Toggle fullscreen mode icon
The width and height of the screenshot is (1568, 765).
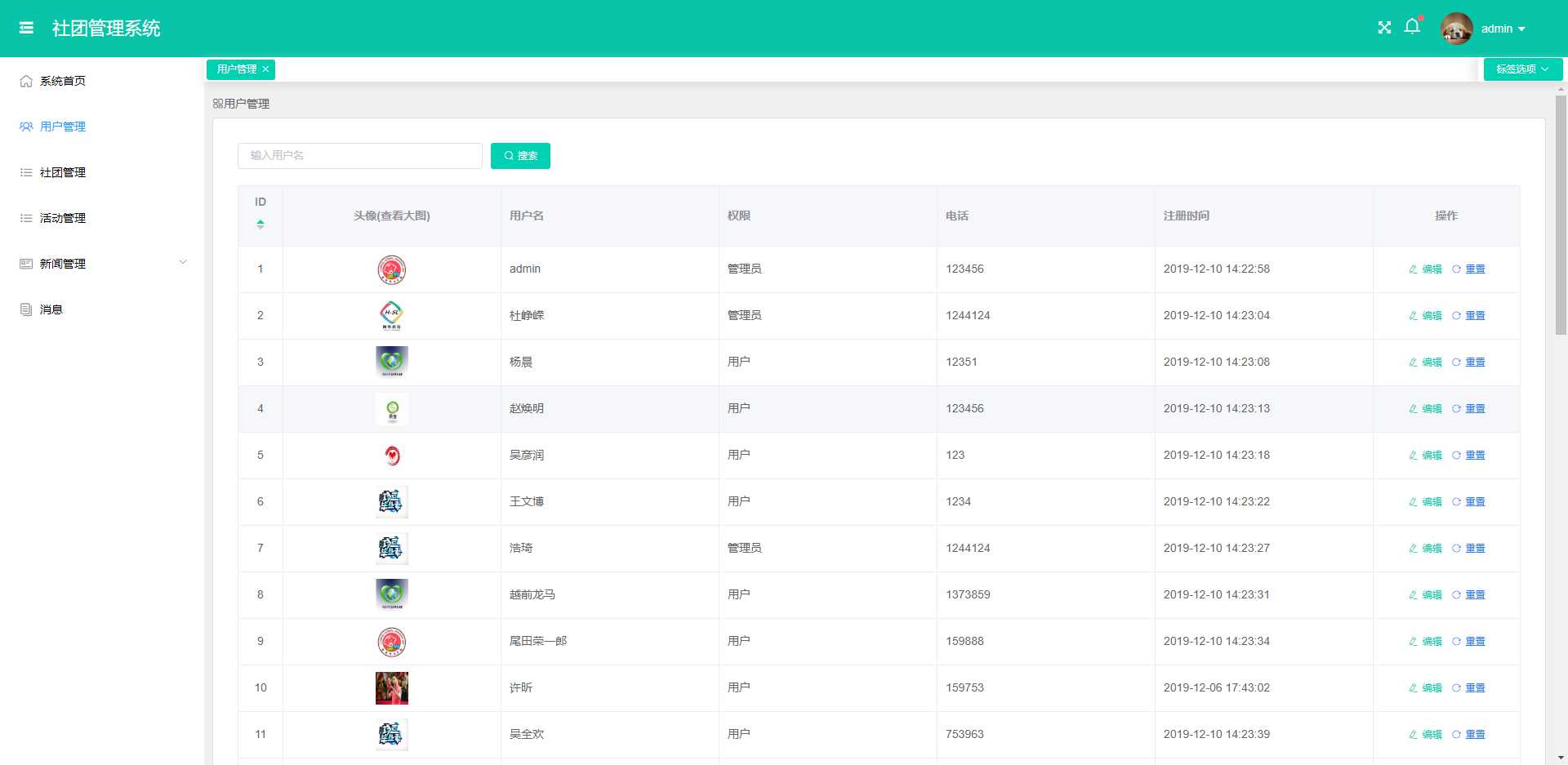pos(1384,28)
